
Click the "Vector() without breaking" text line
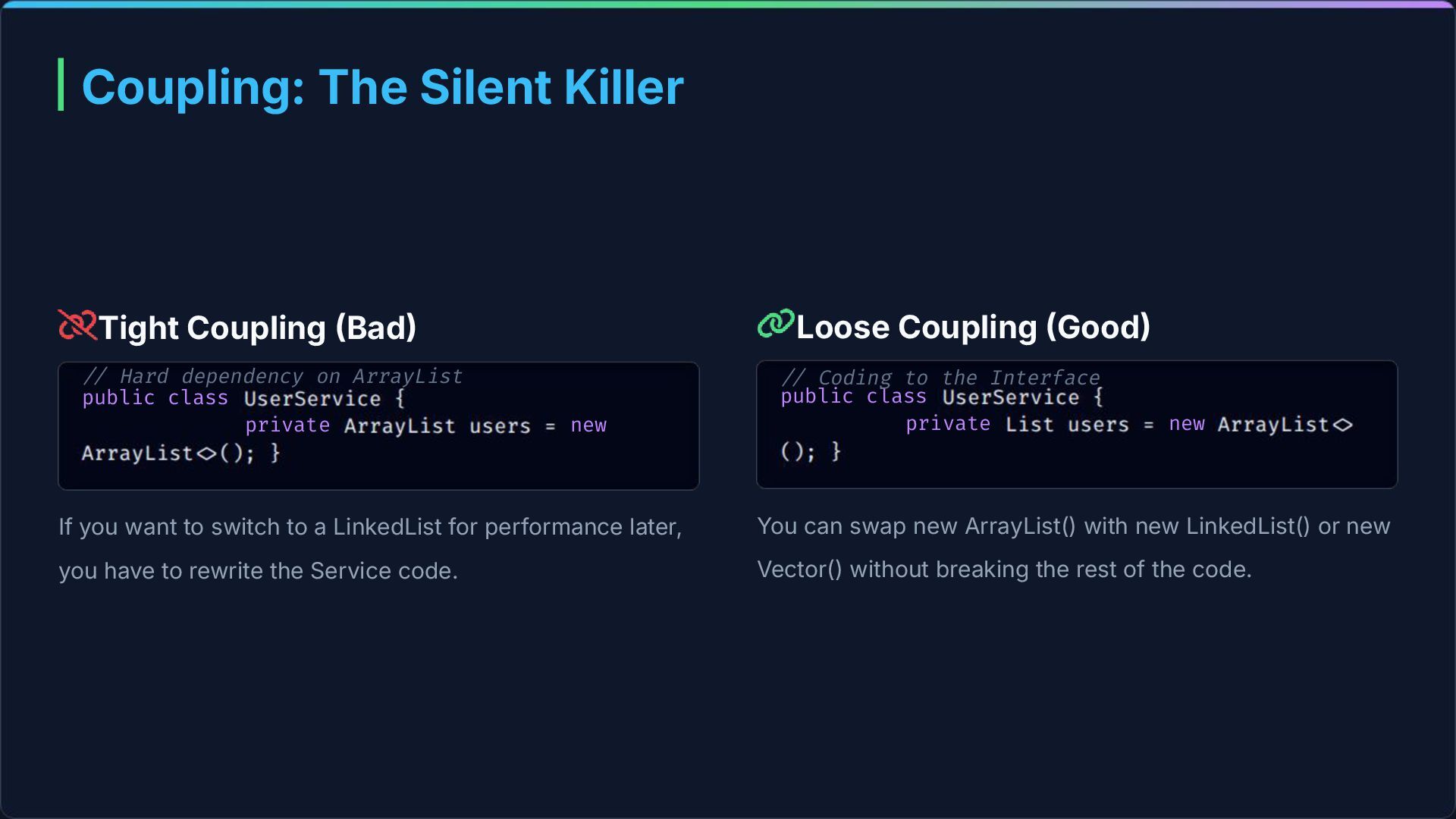1004,570
